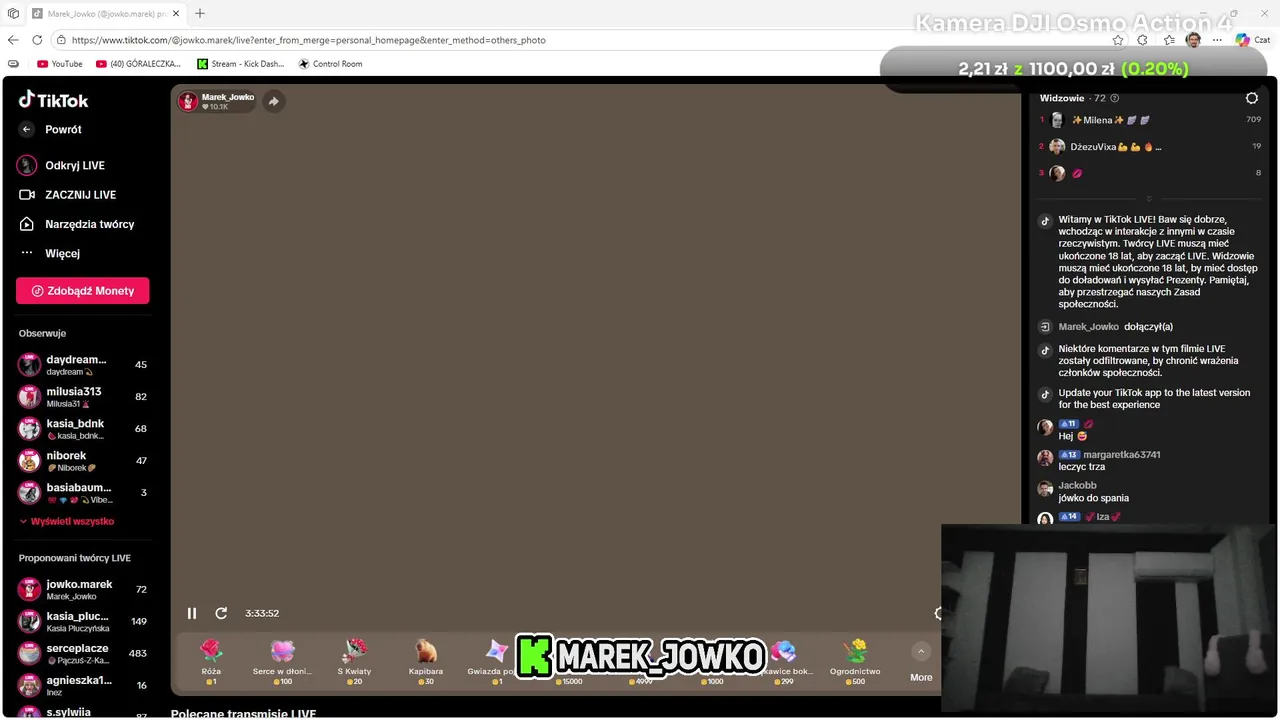Open the favorites list icon
The height and width of the screenshot is (720, 1280).
tap(1169, 40)
